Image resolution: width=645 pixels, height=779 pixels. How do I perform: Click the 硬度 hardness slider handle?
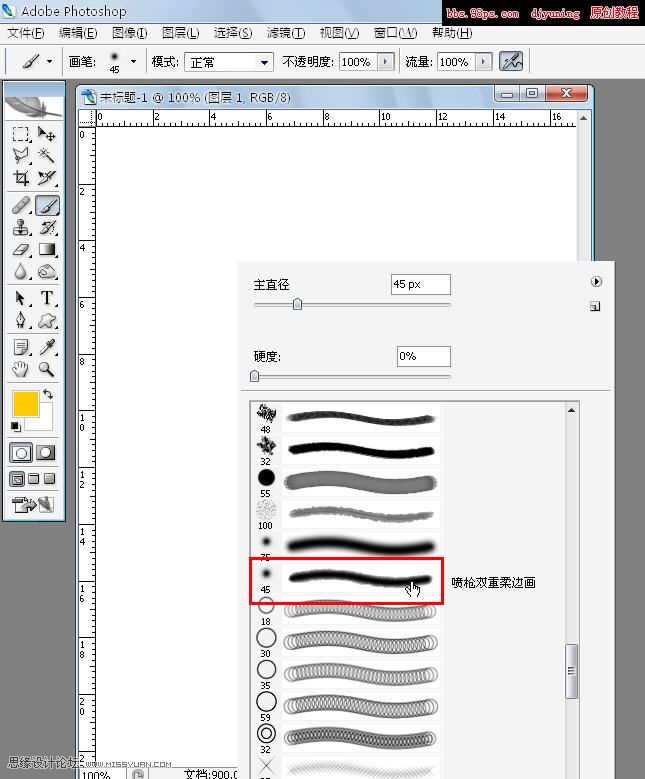(254, 376)
